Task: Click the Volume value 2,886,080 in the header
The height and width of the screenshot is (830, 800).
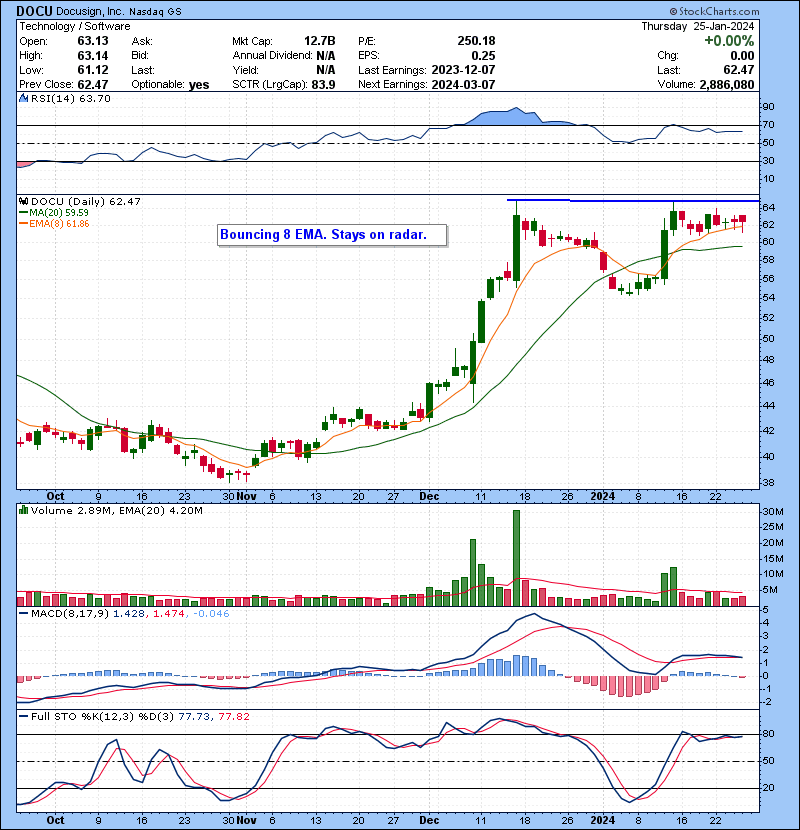Action: [726, 85]
